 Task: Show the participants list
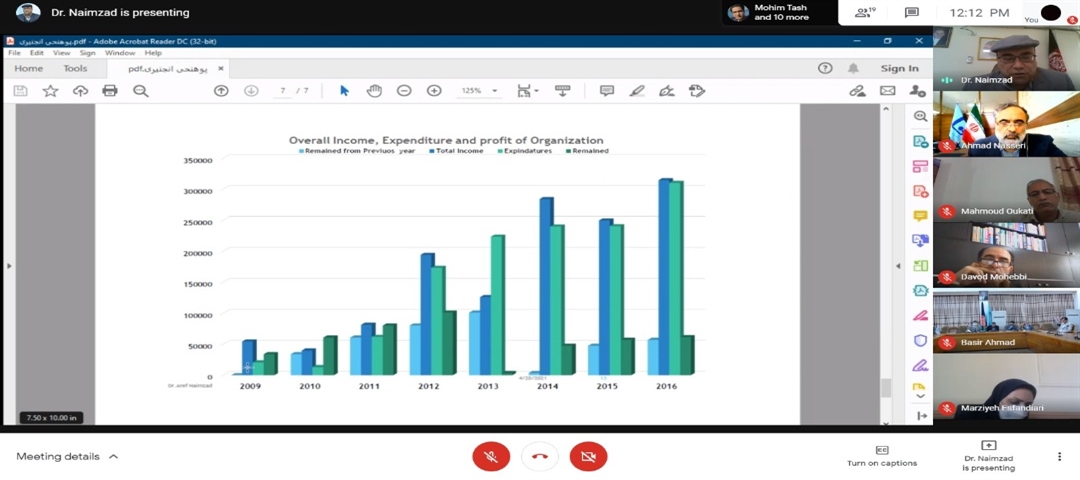[x=864, y=12]
